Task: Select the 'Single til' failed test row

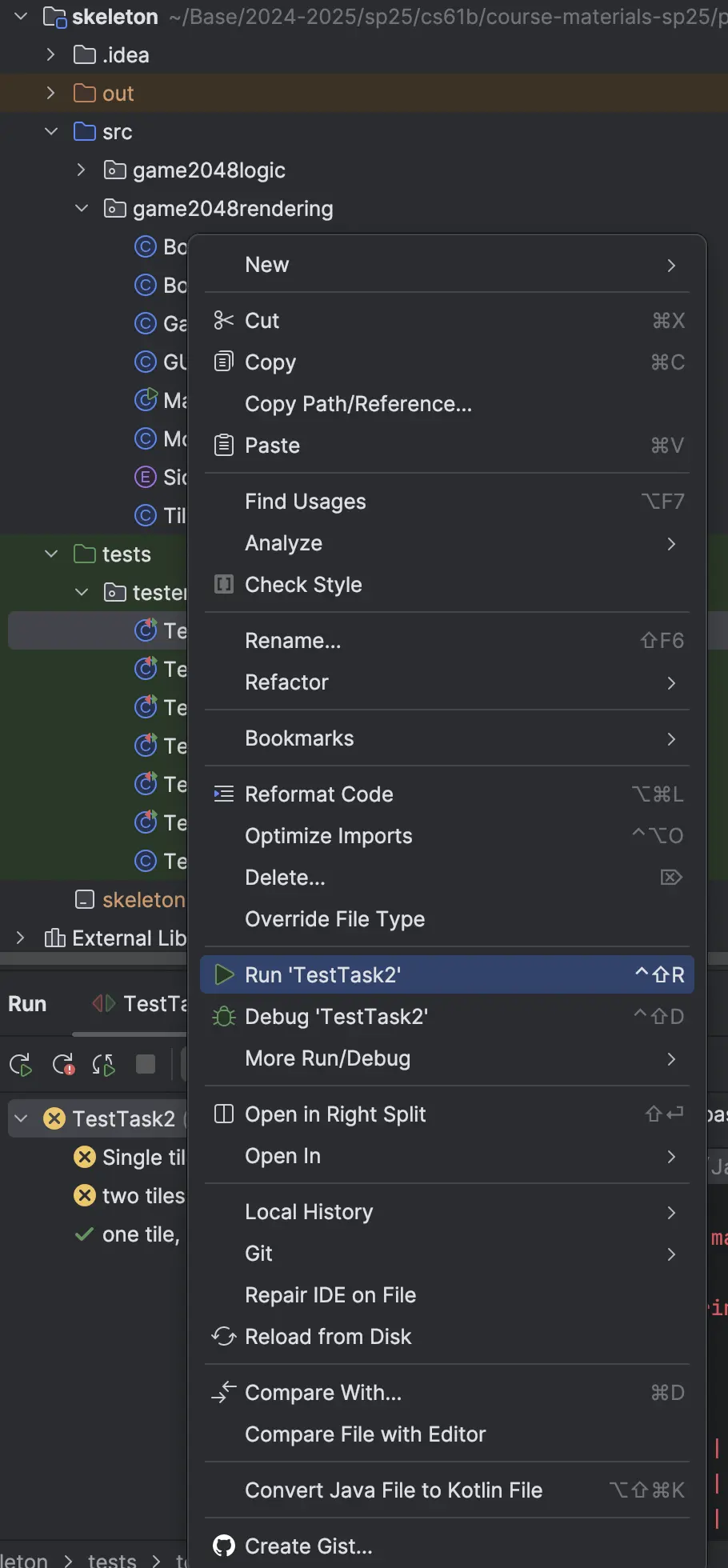Action: tap(128, 1157)
